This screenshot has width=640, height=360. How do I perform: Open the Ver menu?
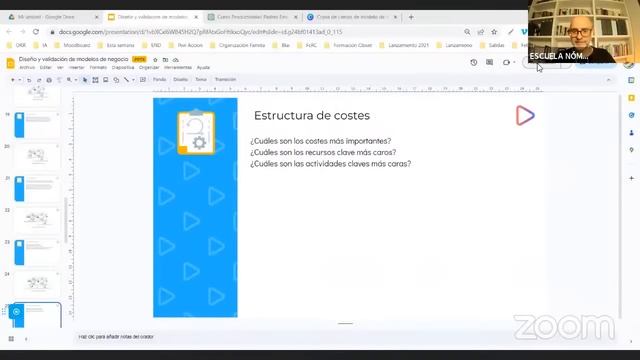coord(60,68)
